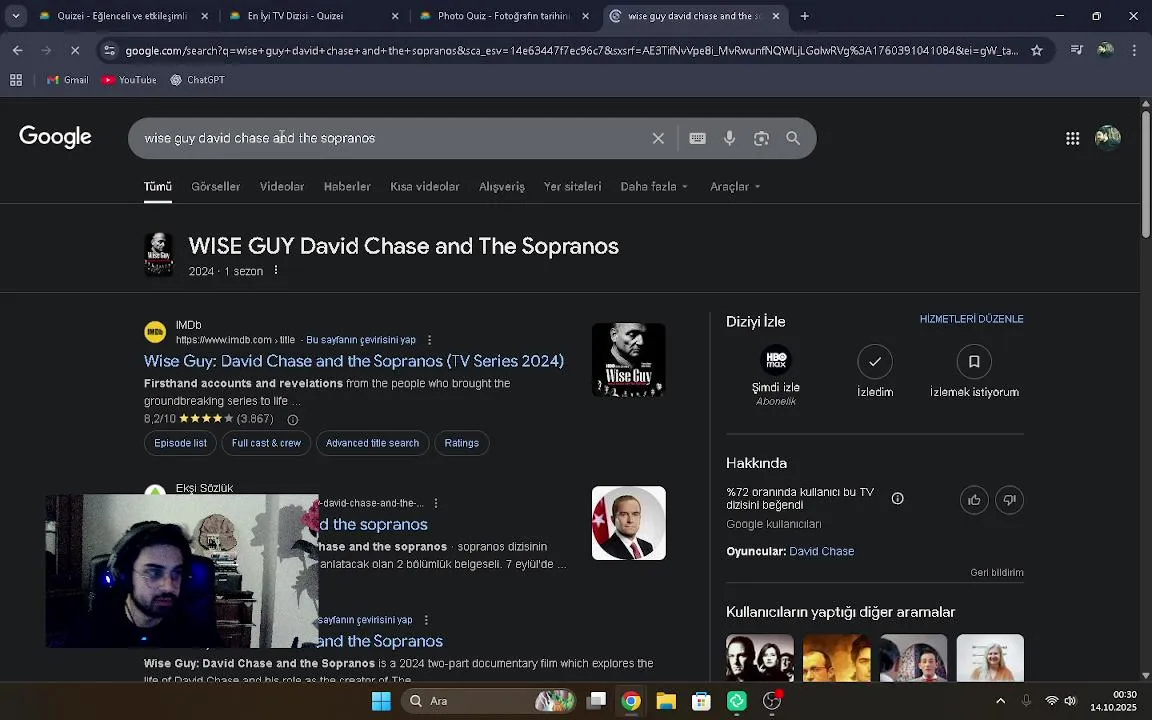Watch now on HBO Max
Screen dimensions: 1152x720
pyautogui.click(x=775, y=375)
